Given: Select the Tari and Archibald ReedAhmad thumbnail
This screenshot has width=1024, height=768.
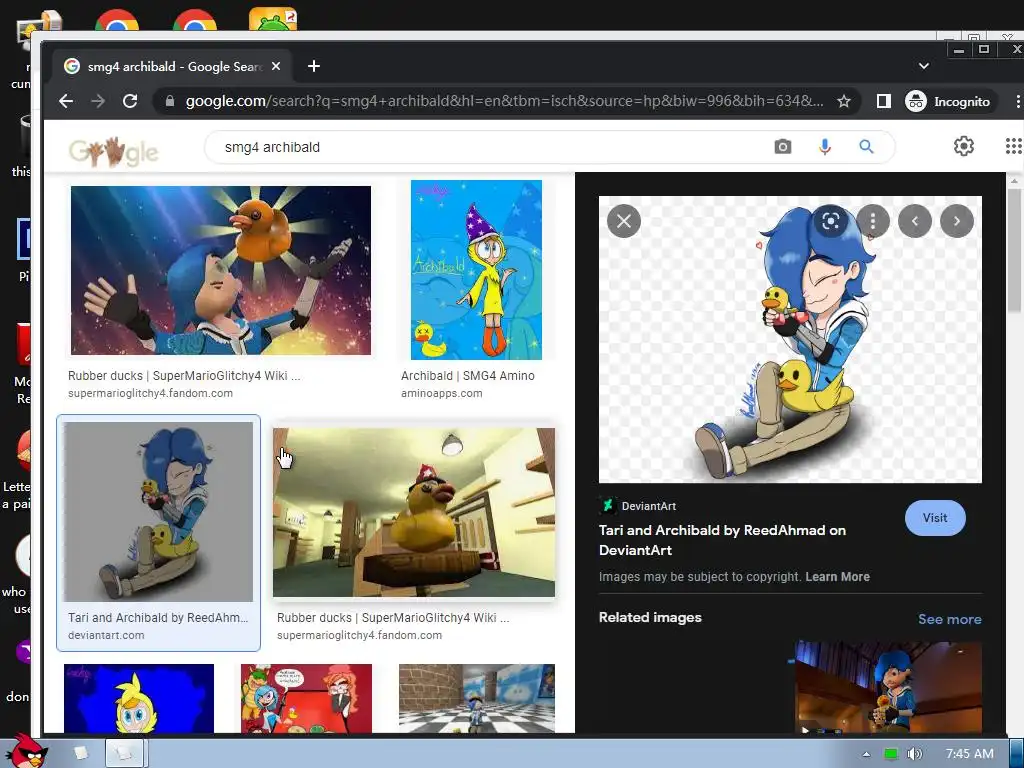Looking at the screenshot, I should tap(158, 511).
